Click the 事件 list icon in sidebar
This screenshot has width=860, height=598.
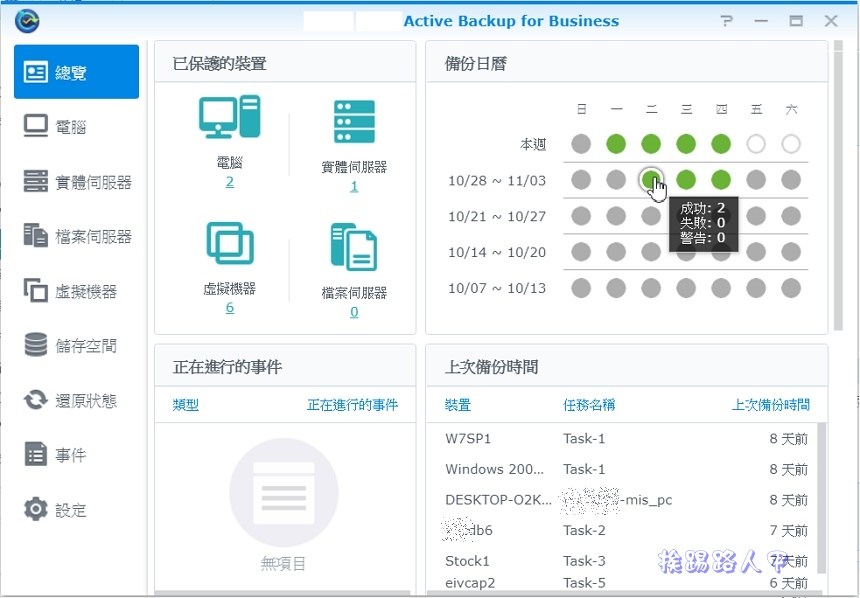pyautogui.click(x=36, y=454)
